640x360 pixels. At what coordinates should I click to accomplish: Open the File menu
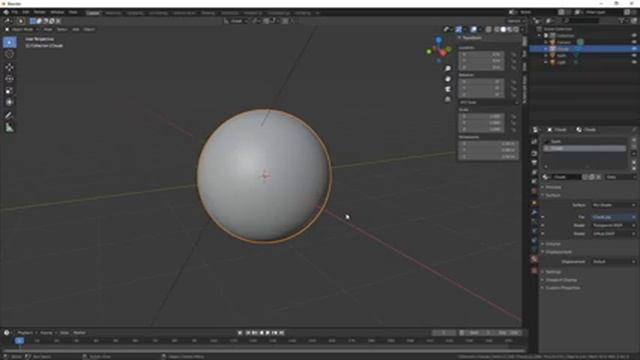15,12
